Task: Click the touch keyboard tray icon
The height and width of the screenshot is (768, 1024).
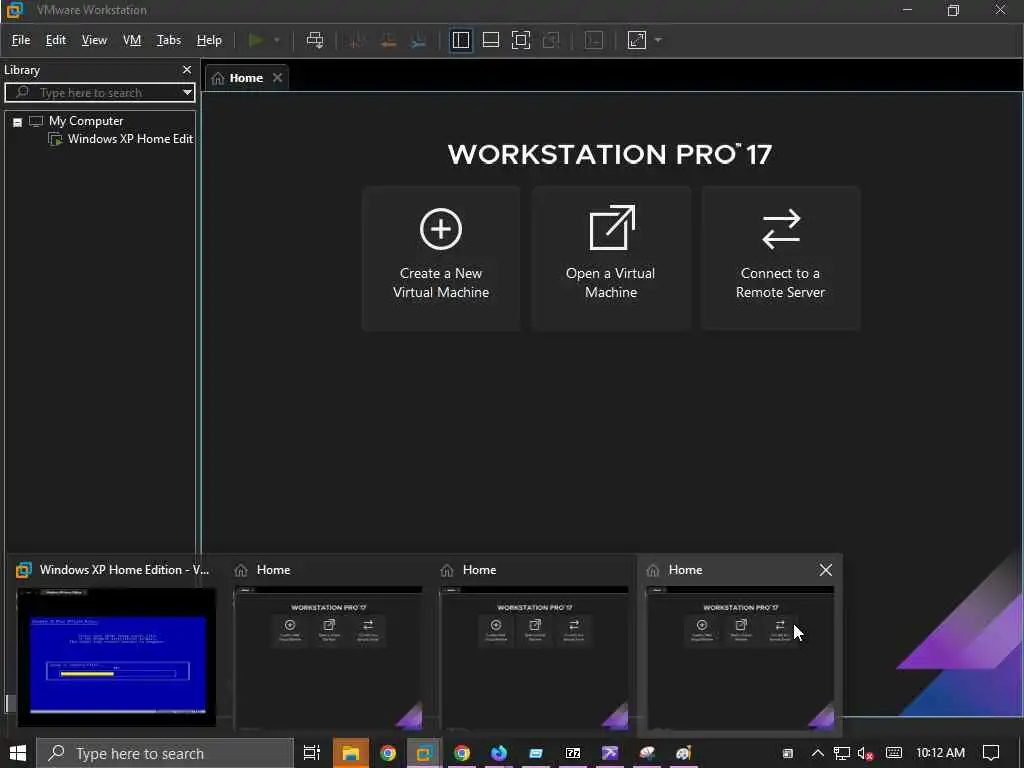Action: [893, 753]
